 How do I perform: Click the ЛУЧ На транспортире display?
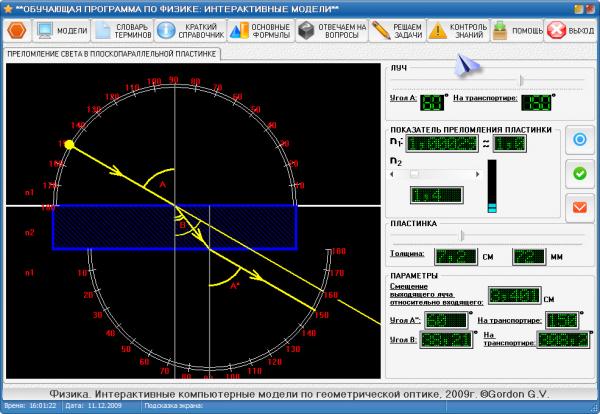click(x=536, y=102)
